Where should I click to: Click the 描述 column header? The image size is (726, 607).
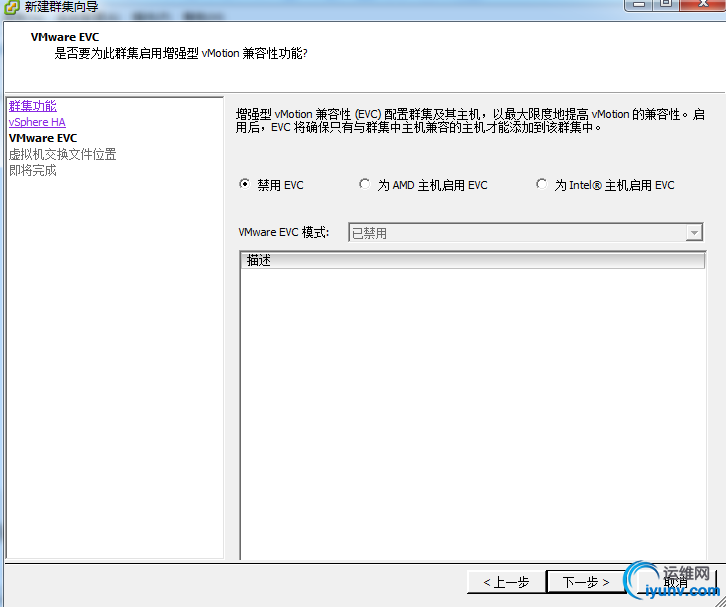[x=473, y=260]
